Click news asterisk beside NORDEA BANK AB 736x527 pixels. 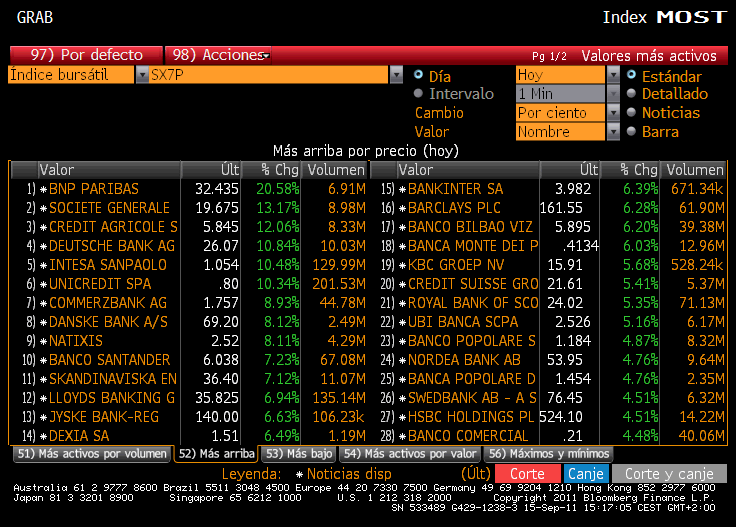point(402,360)
